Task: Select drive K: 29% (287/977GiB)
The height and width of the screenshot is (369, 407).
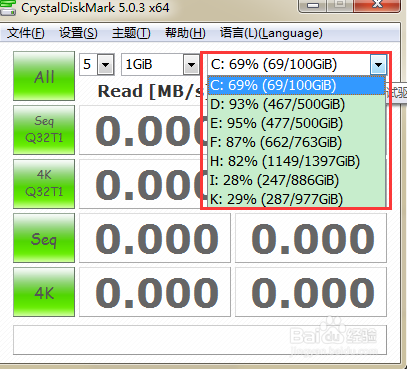Action: point(297,199)
